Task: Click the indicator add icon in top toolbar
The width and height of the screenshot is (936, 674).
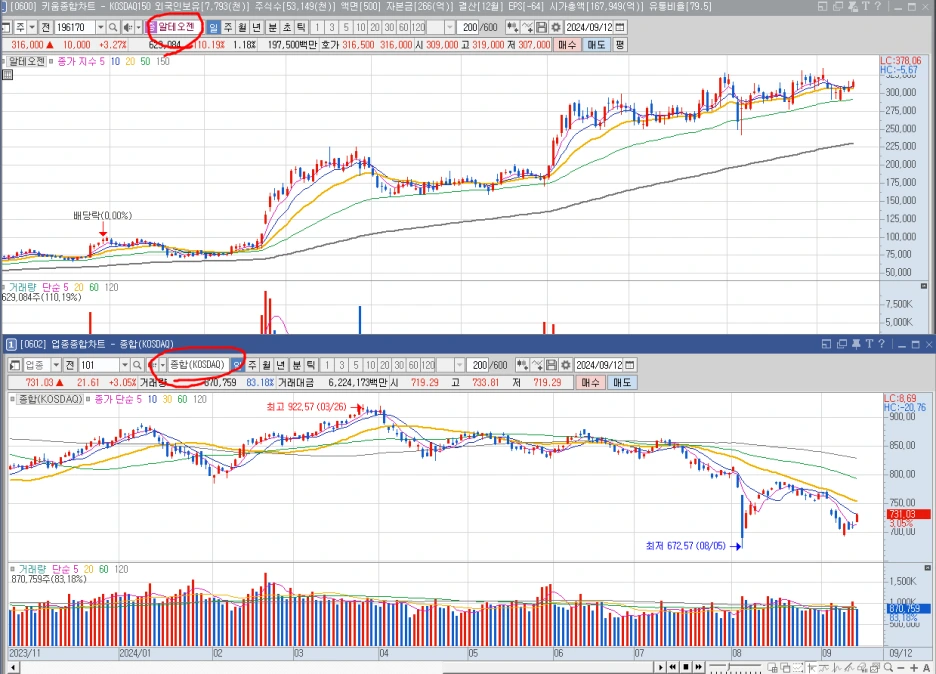Action: tap(512, 27)
